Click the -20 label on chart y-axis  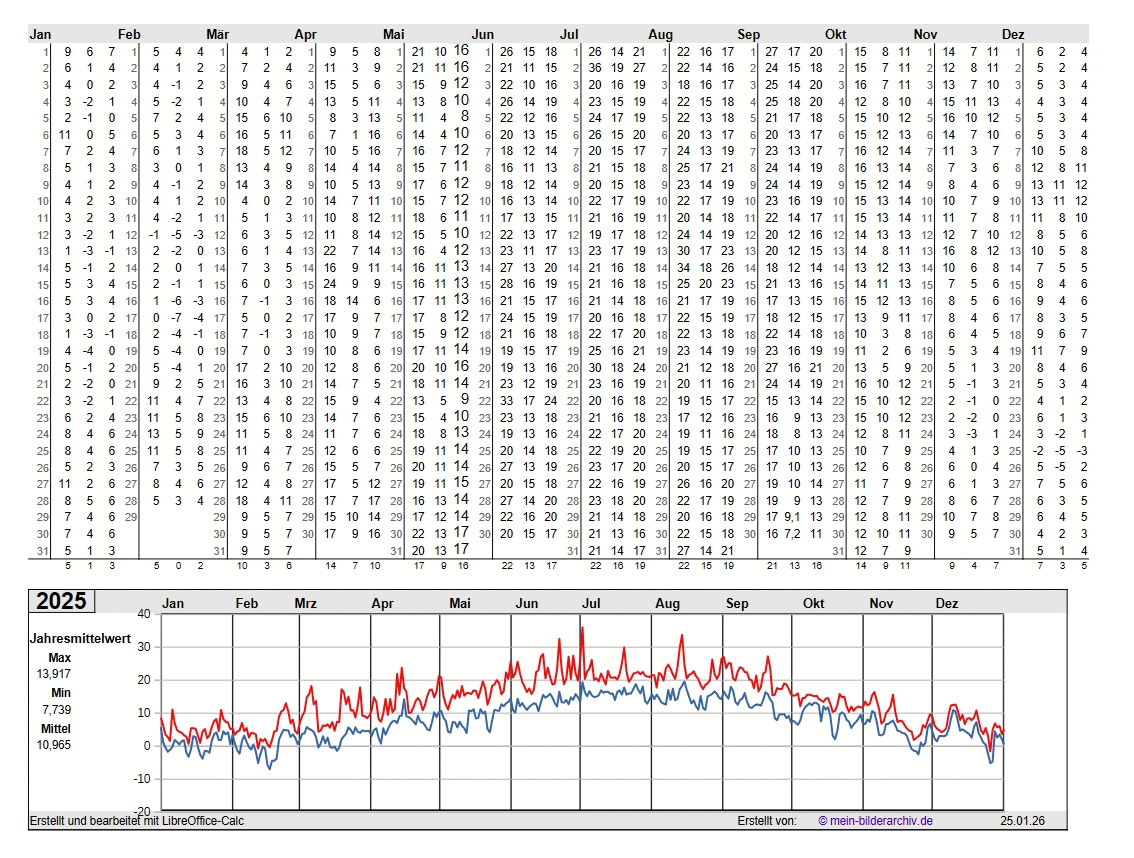(141, 811)
